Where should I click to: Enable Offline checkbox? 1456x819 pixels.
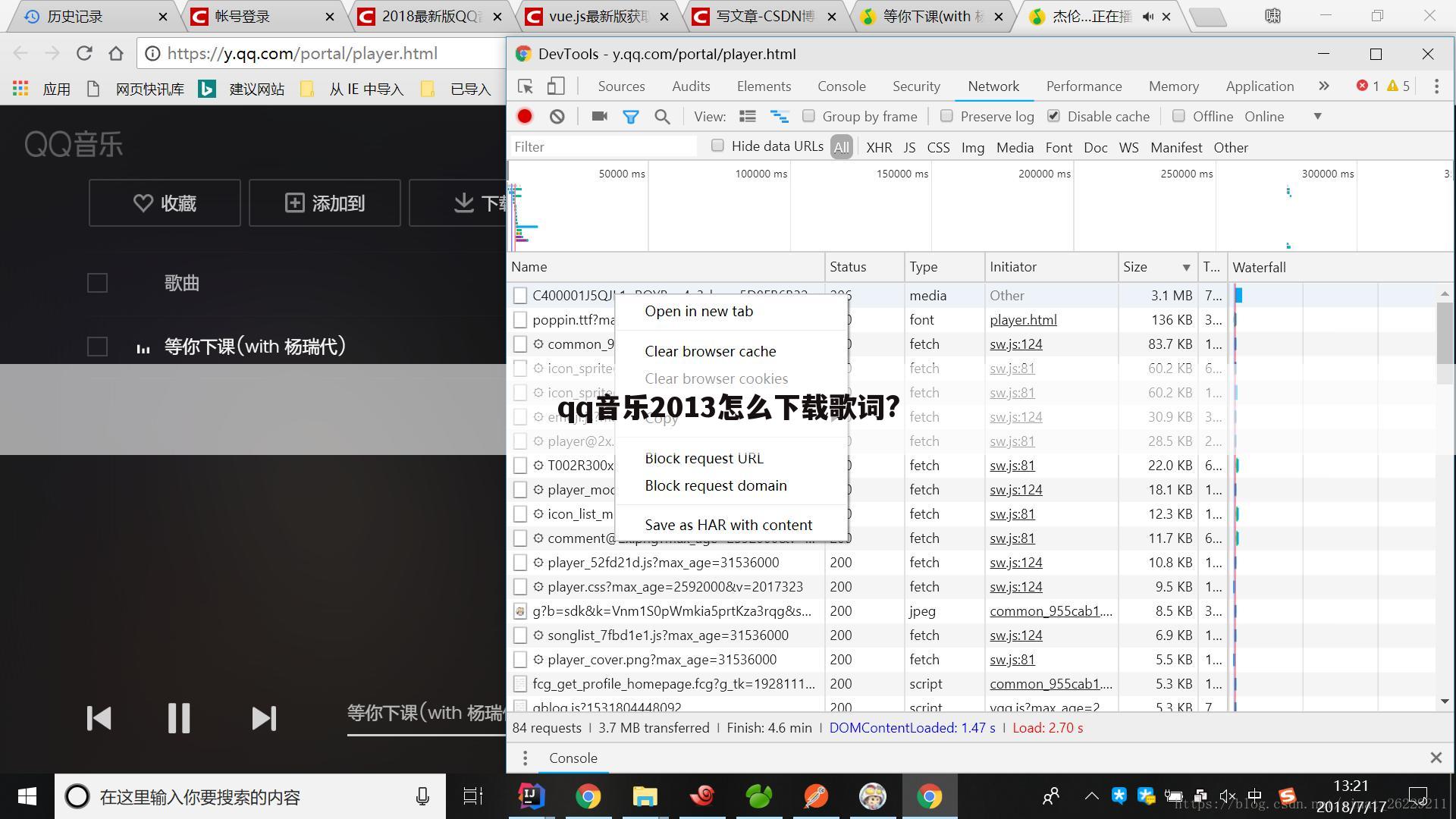(x=1178, y=116)
